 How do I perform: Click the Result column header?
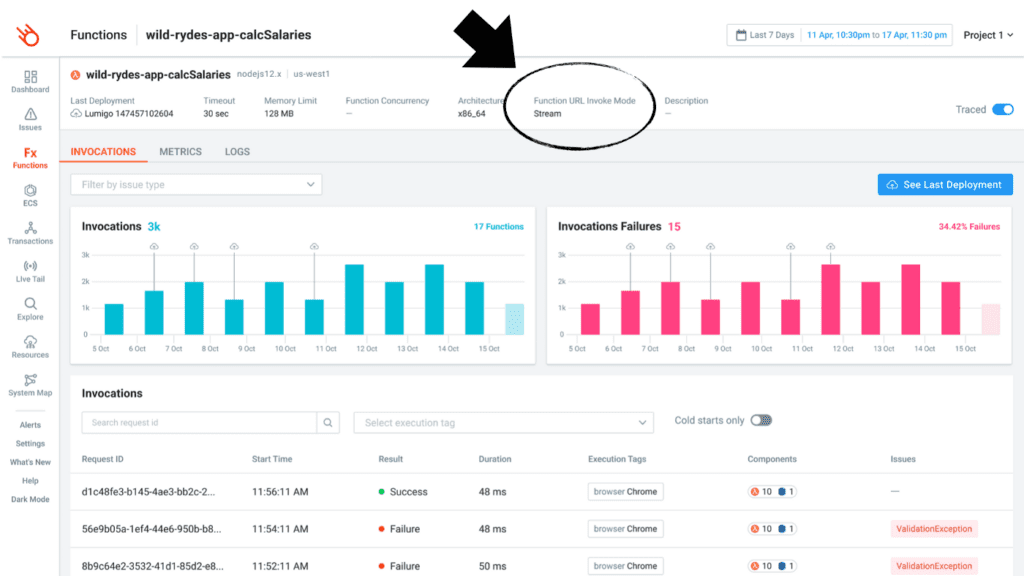pos(391,459)
